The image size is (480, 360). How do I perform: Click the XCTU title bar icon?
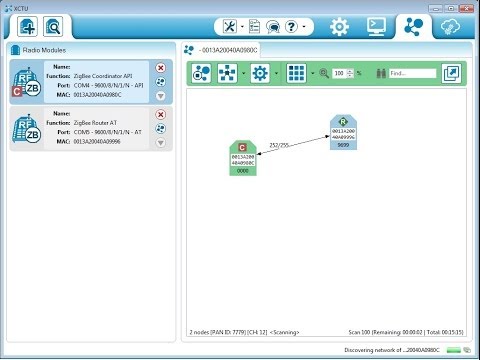pos(8,8)
